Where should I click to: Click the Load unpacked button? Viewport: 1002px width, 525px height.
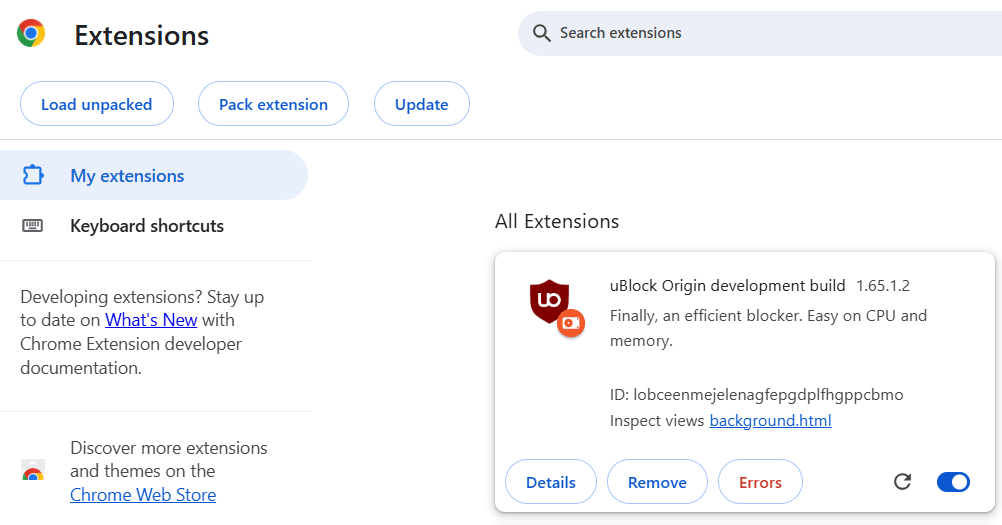pos(96,103)
